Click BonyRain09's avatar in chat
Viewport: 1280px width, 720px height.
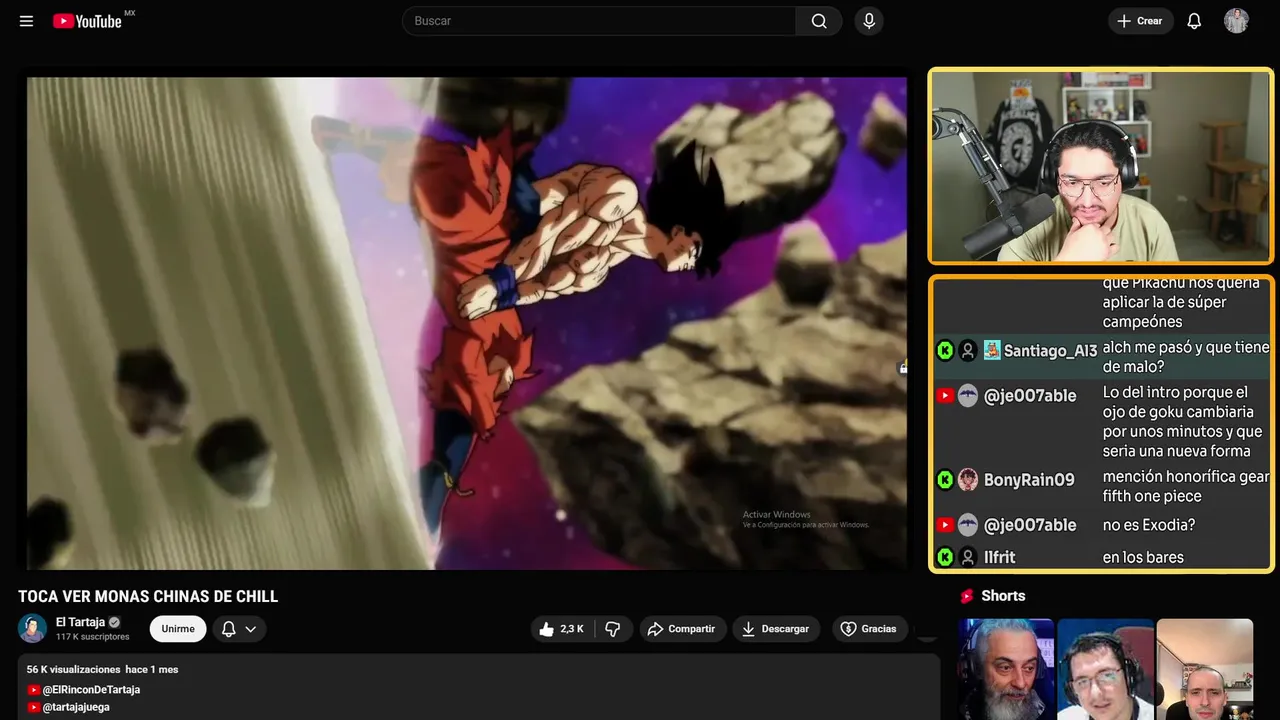pyautogui.click(x=968, y=480)
